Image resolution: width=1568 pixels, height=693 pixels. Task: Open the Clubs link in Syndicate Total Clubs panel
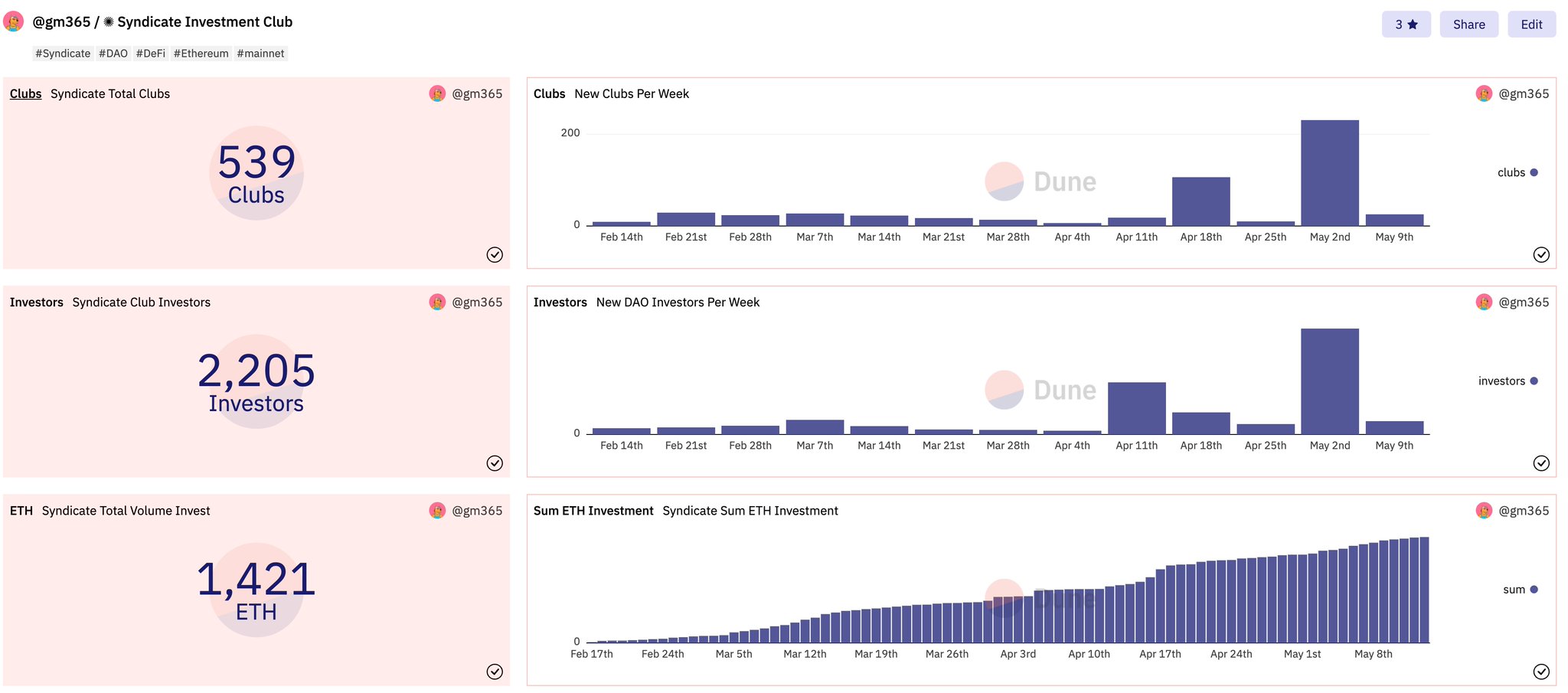click(26, 93)
